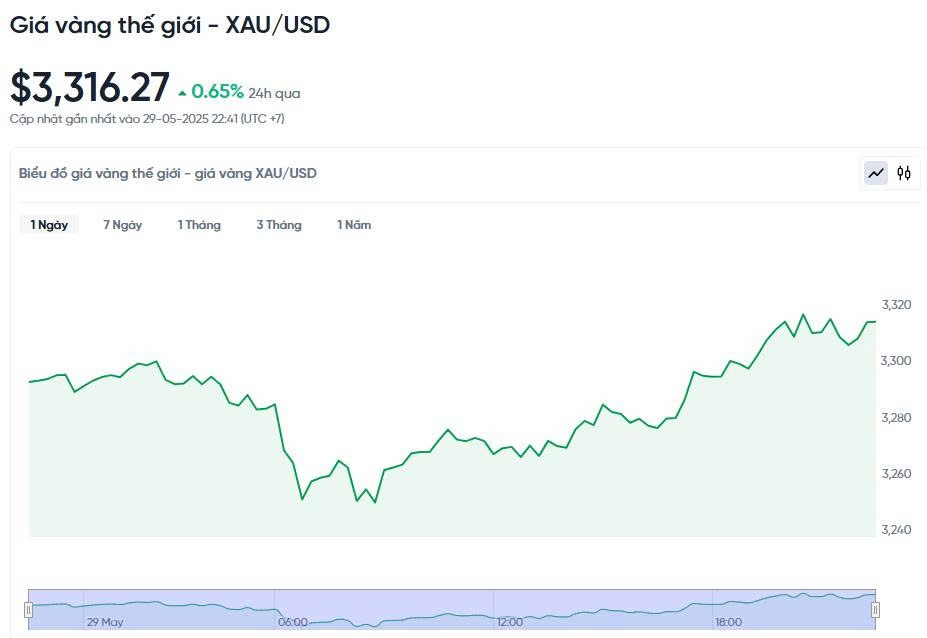Show the 3 Tháng chart range

[x=278, y=225]
